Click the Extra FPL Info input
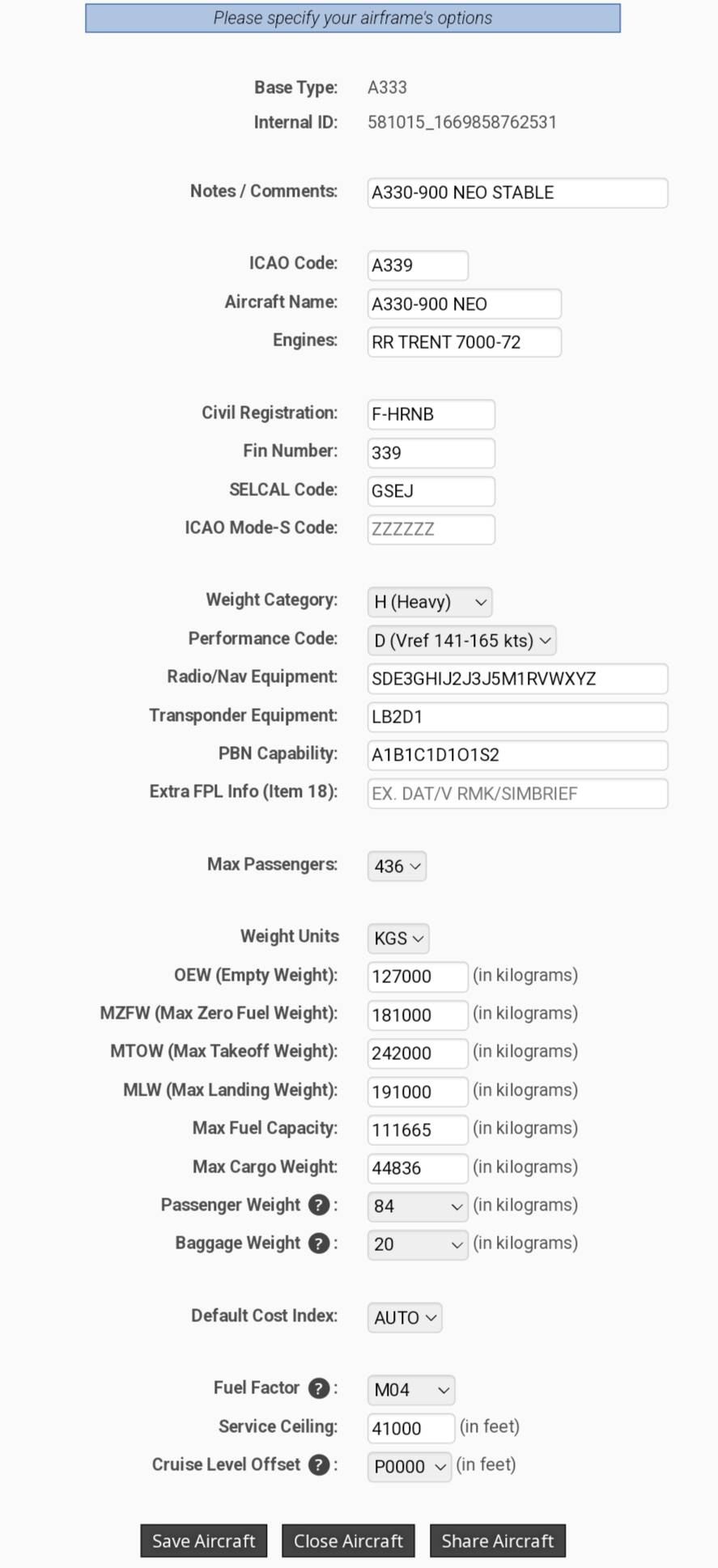The height and width of the screenshot is (1568, 718). pyautogui.click(x=517, y=794)
